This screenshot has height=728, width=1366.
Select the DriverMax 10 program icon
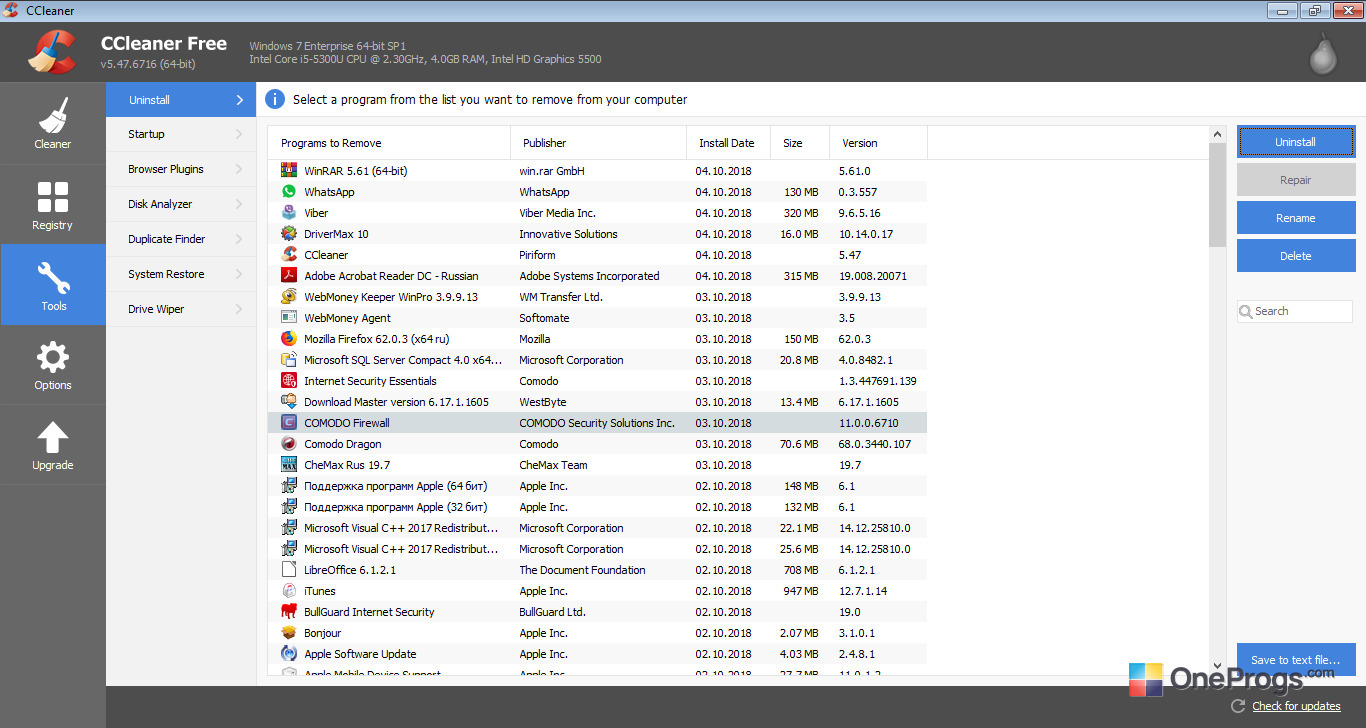[289, 234]
